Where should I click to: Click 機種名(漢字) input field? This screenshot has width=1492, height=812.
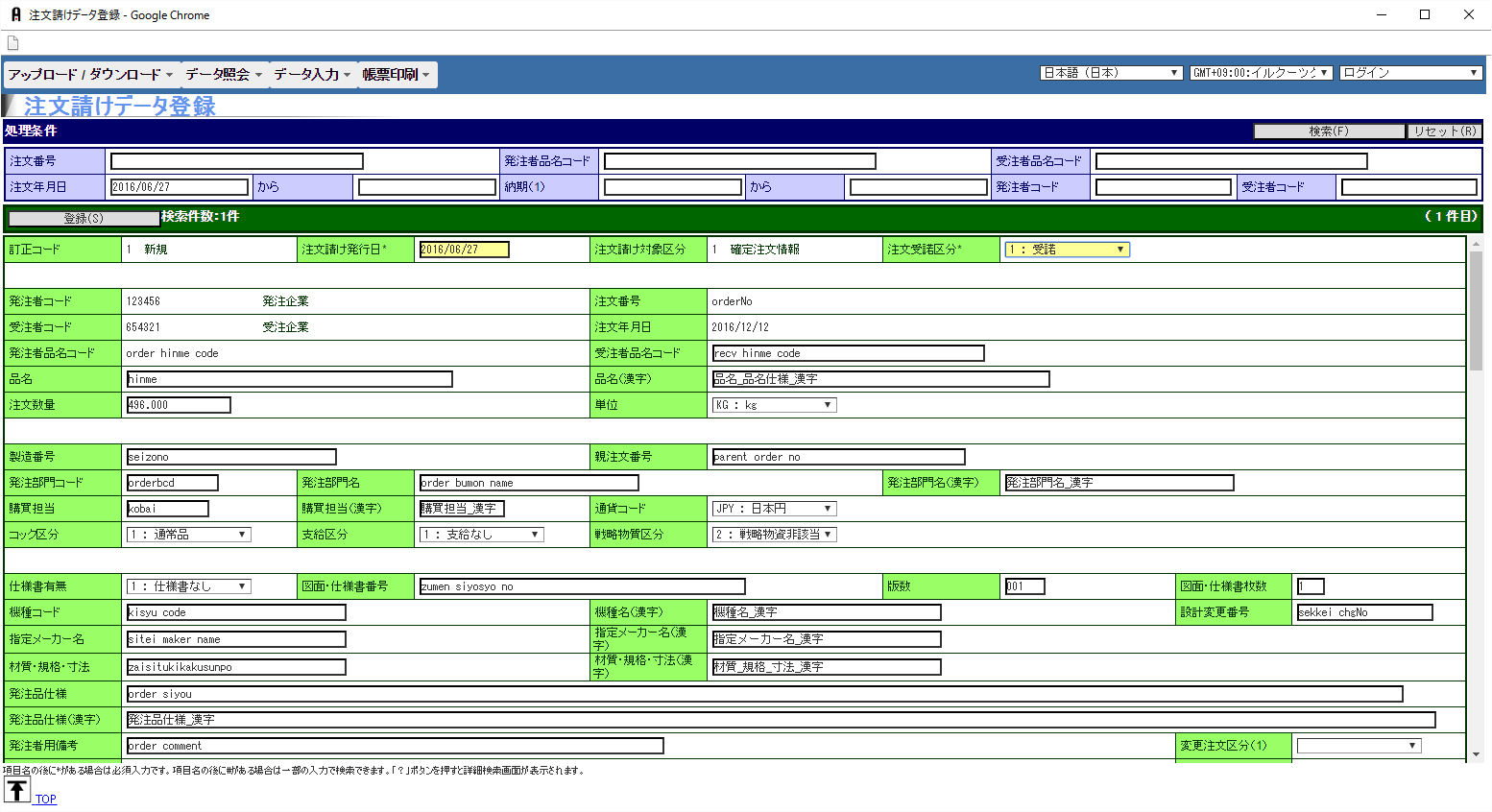click(827, 612)
